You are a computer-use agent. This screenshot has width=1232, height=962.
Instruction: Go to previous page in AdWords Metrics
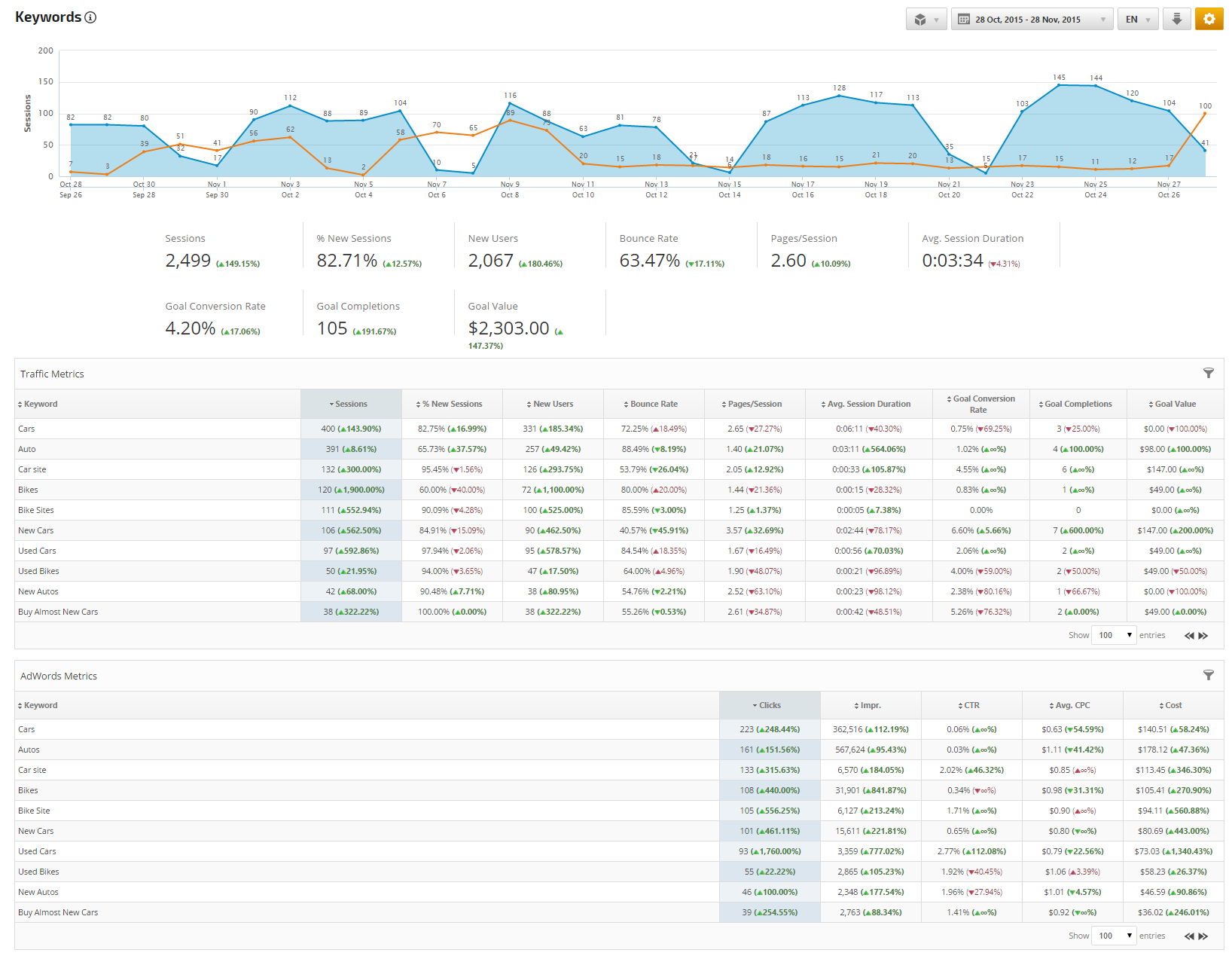1189,936
